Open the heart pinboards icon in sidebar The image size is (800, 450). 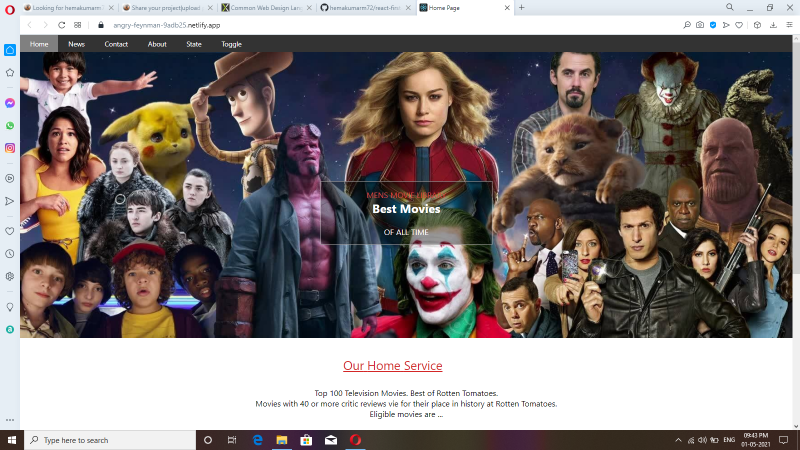pos(10,231)
